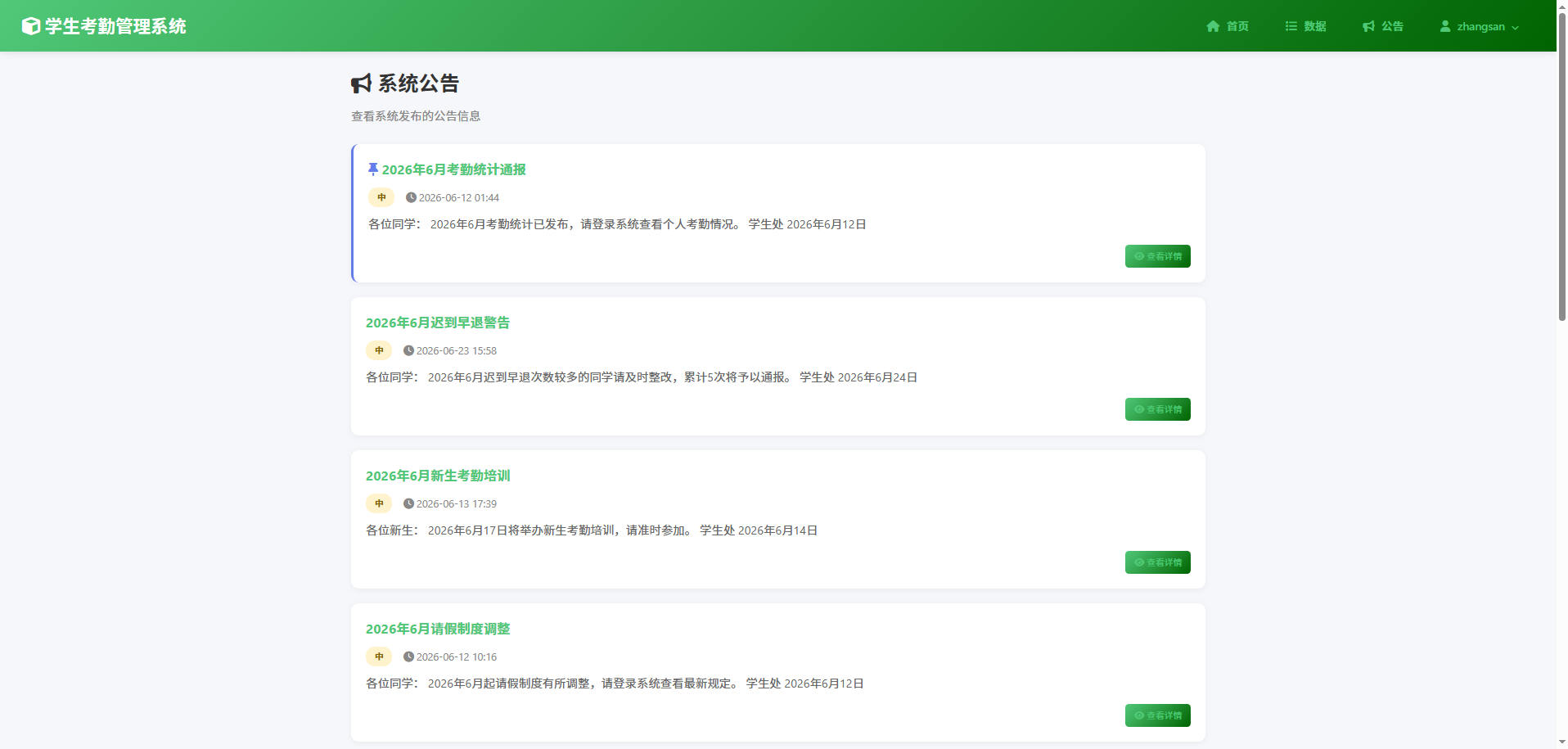The height and width of the screenshot is (749, 1568).
Task: Click the 中 priority badge on 考勤统计通报
Action: pyautogui.click(x=381, y=197)
